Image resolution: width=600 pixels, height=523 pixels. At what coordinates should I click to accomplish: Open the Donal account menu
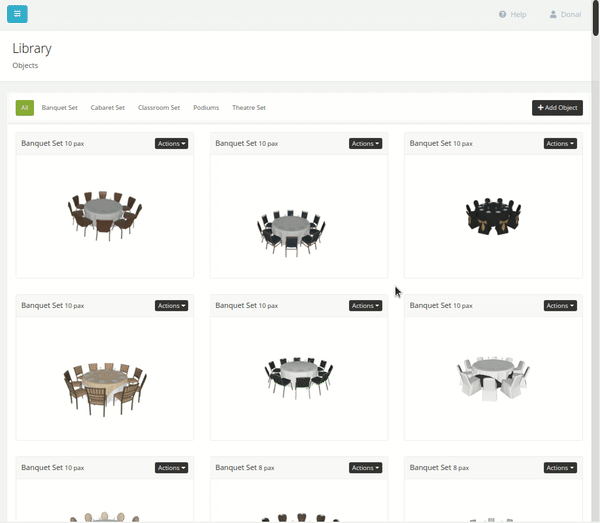click(565, 15)
